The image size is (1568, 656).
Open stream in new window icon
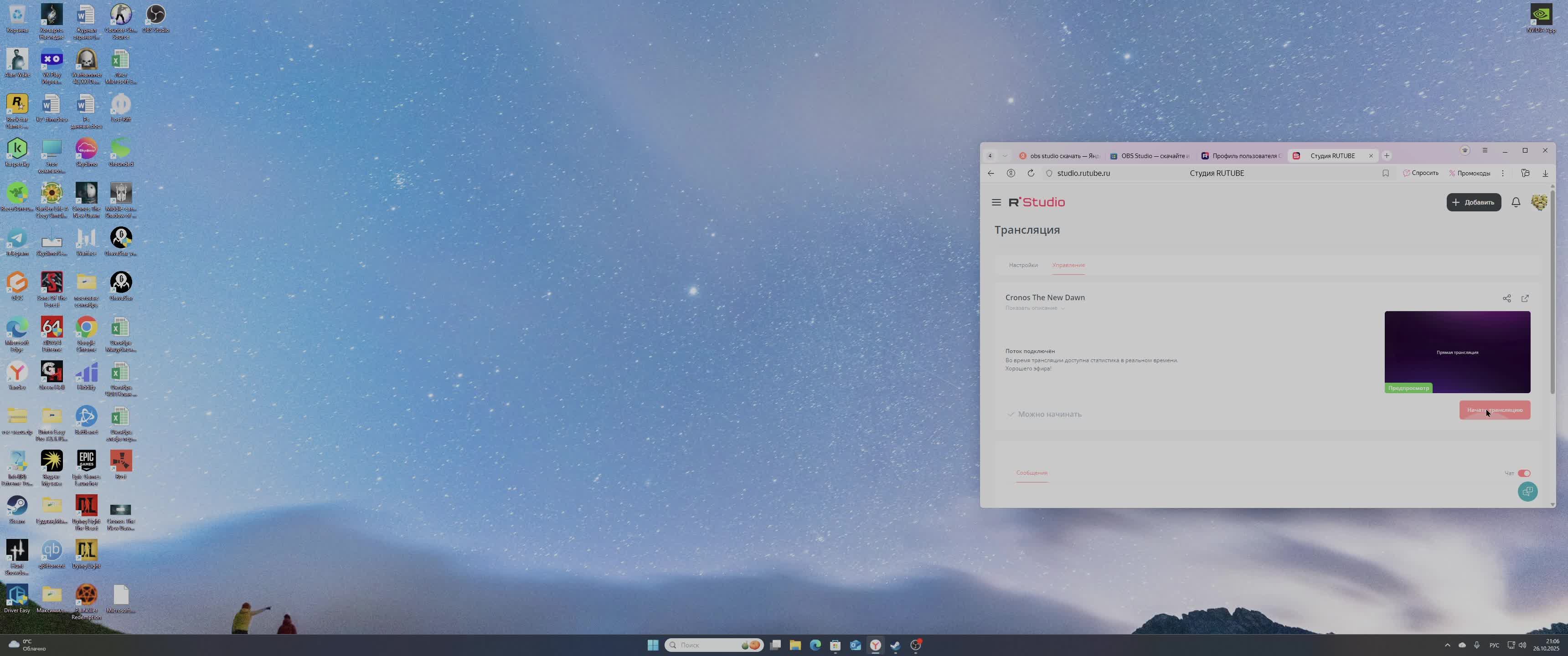point(1525,298)
